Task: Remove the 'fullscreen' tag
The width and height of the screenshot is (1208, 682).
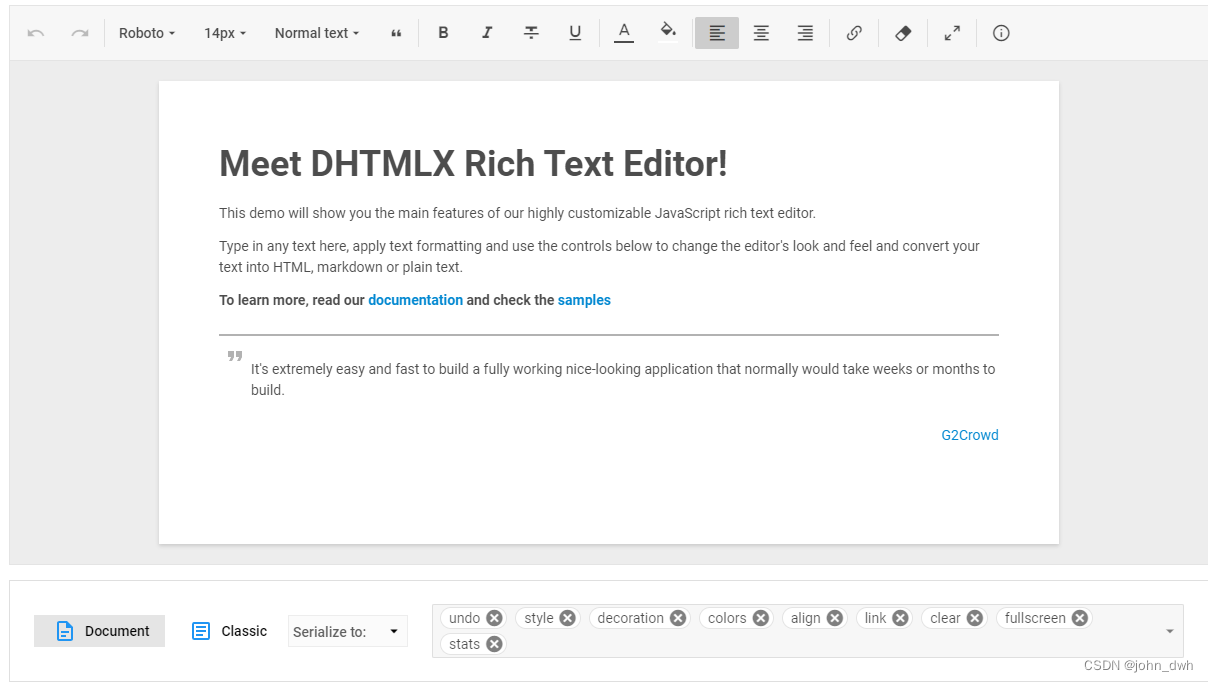Action: coord(1080,618)
